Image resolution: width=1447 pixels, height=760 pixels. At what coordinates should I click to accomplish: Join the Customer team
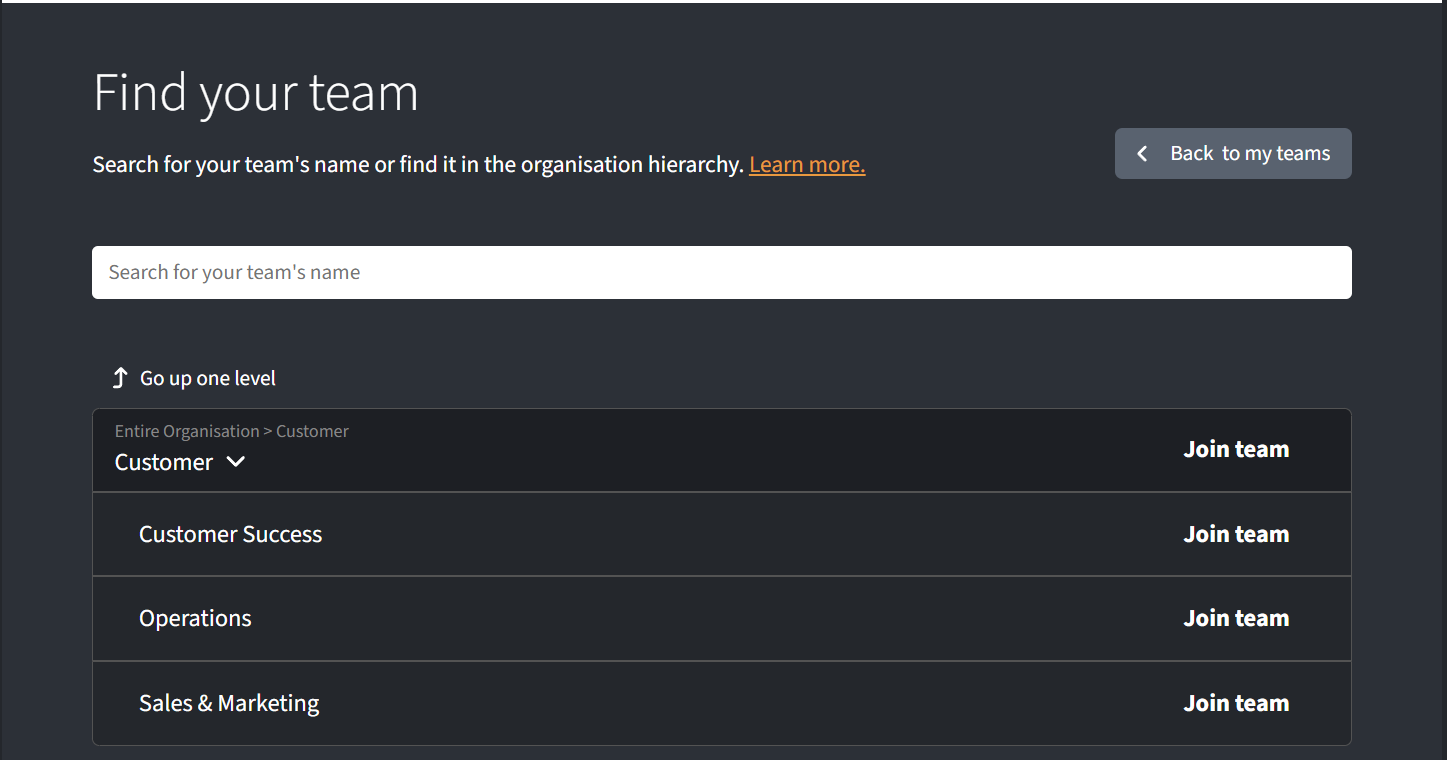pyautogui.click(x=1236, y=450)
